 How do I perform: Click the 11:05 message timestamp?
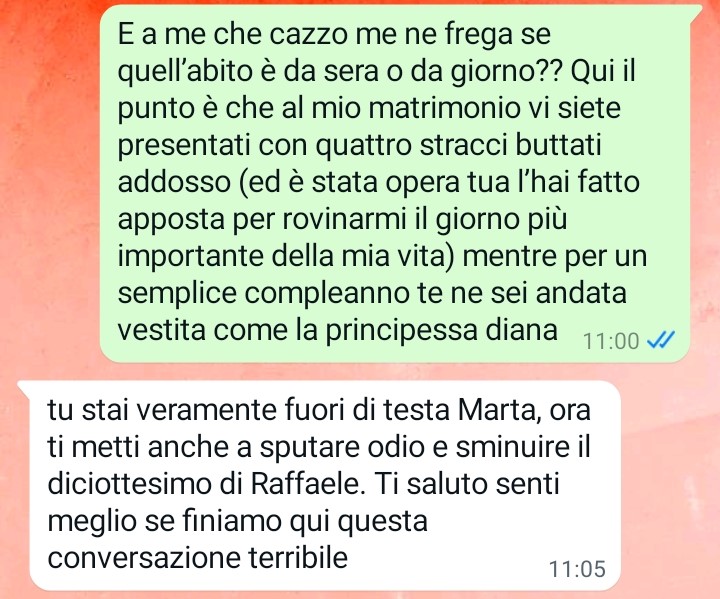coord(577,569)
